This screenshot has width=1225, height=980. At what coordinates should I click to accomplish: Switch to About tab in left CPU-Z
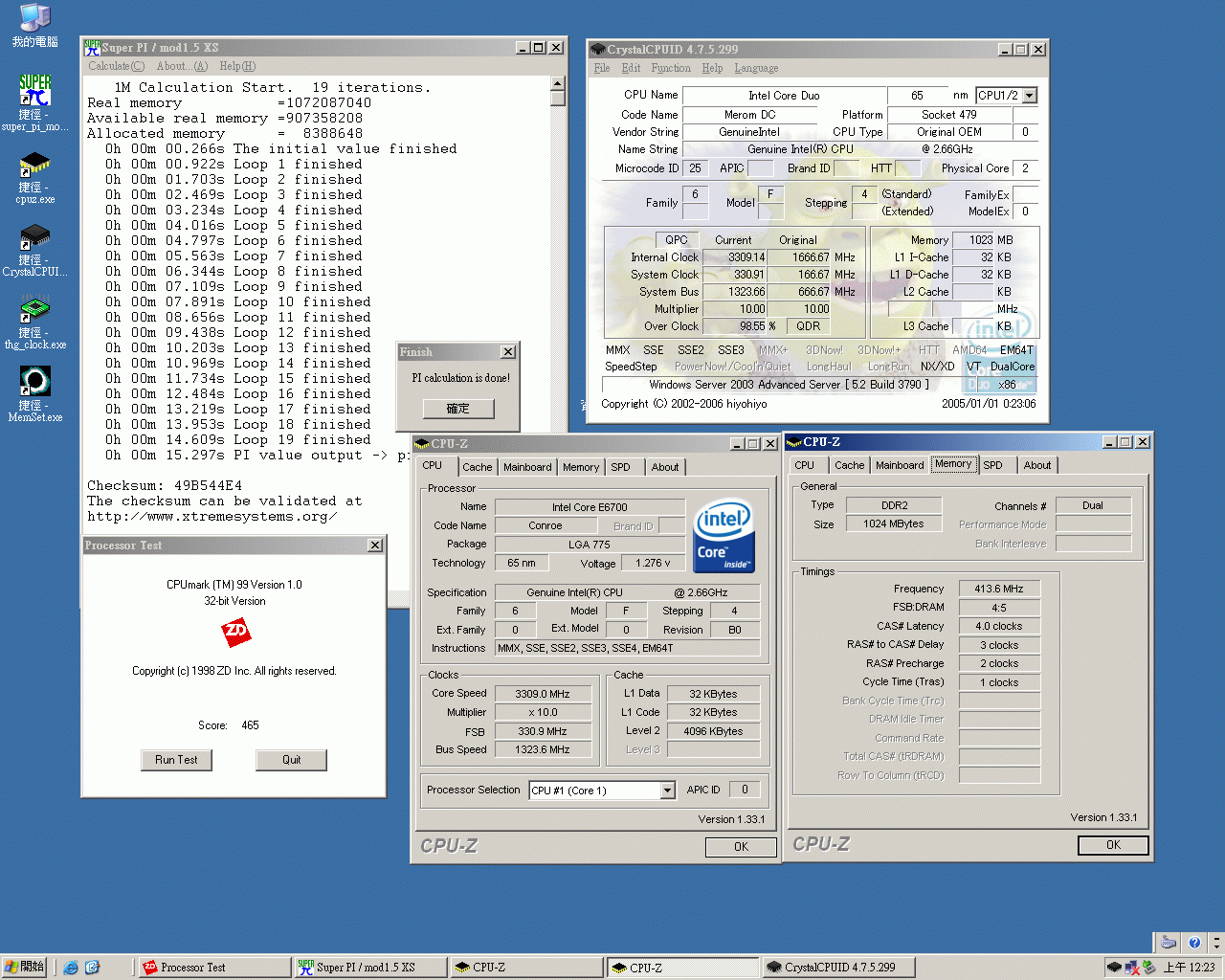coord(665,467)
